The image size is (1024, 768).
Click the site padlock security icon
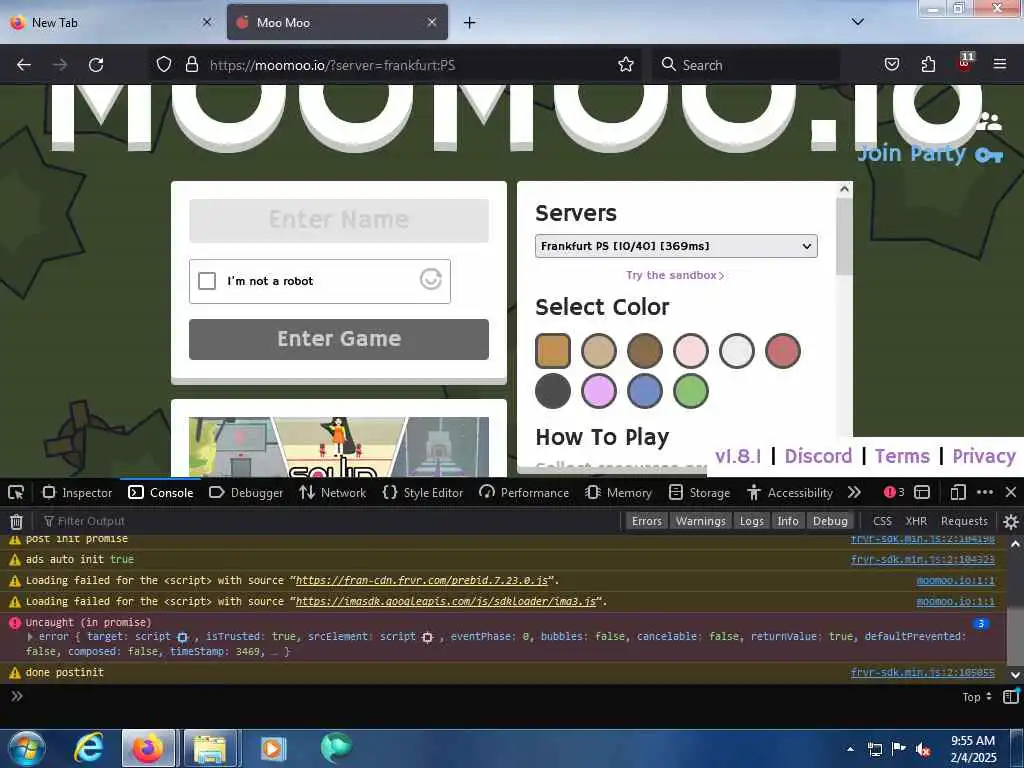click(x=191, y=64)
